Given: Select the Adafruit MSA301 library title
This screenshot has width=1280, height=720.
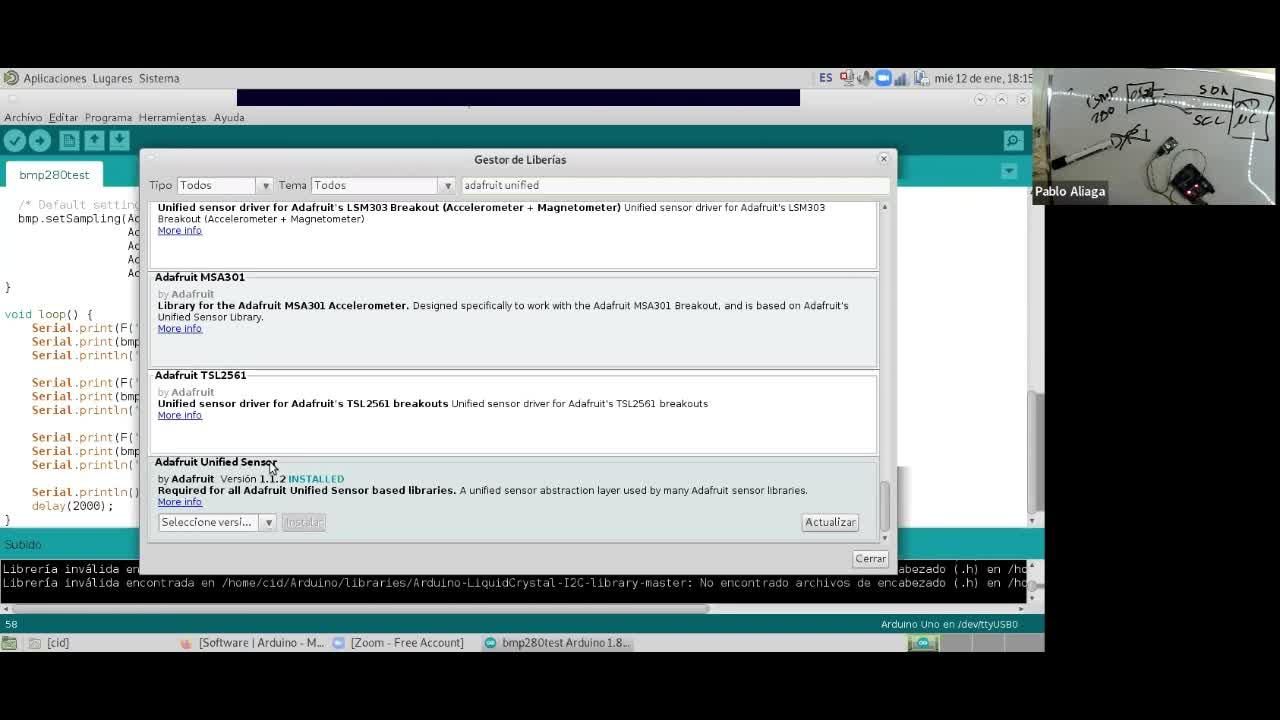Looking at the screenshot, I should coord(200,277).
